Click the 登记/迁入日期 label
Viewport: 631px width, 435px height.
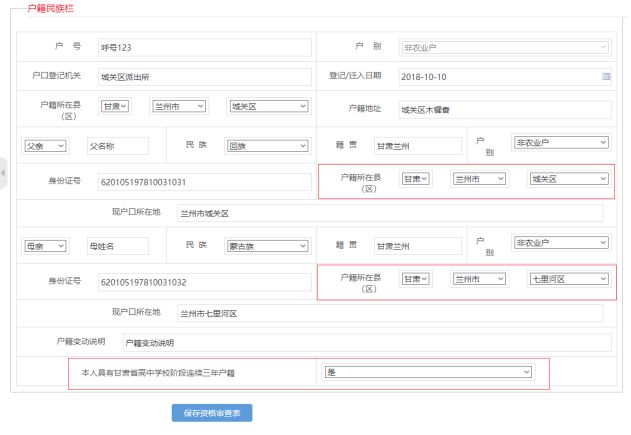[x=355, y=75]
